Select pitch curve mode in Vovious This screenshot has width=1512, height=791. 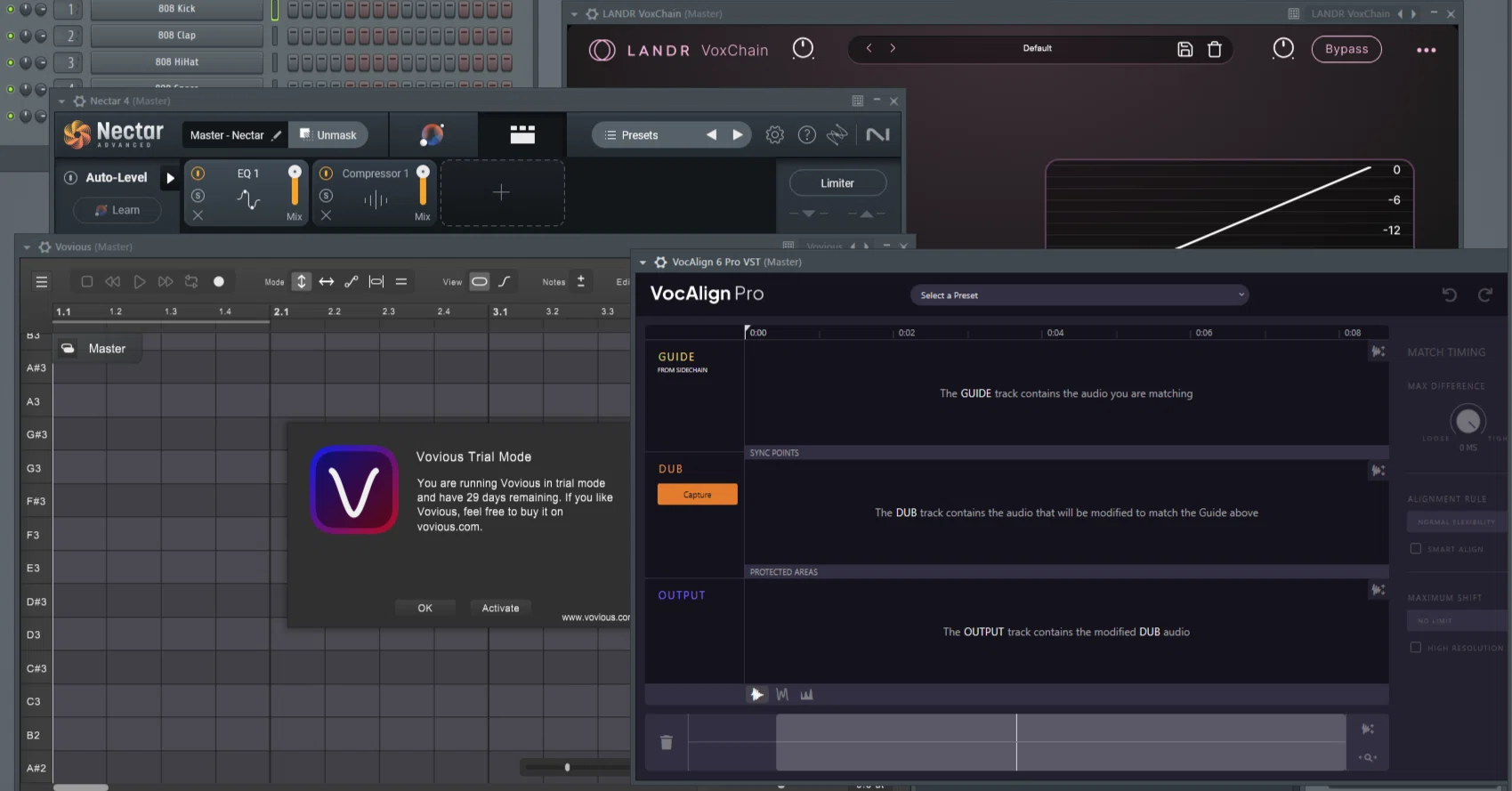(352, 282)
